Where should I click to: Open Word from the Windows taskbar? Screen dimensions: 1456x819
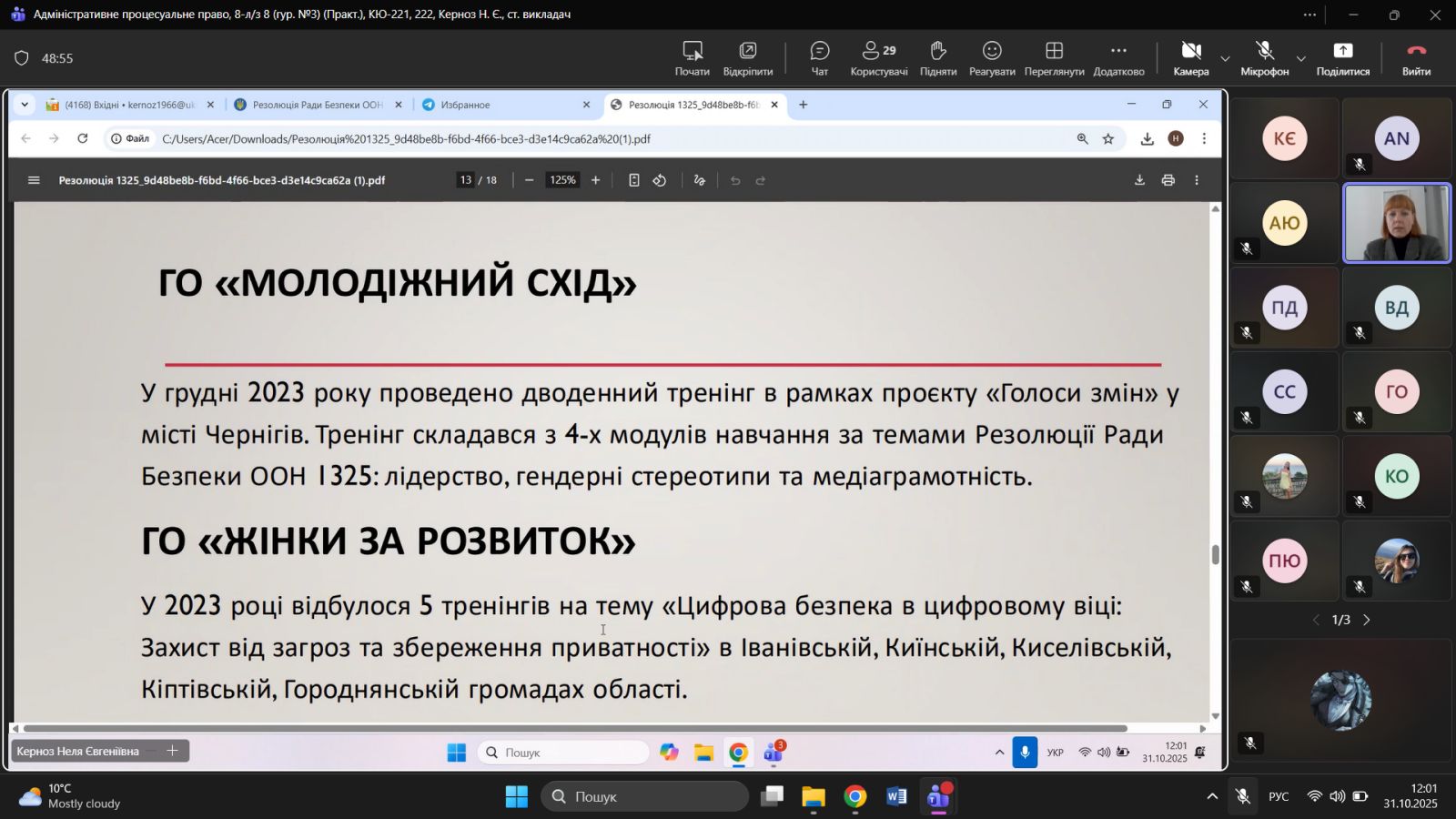point(896,797)
